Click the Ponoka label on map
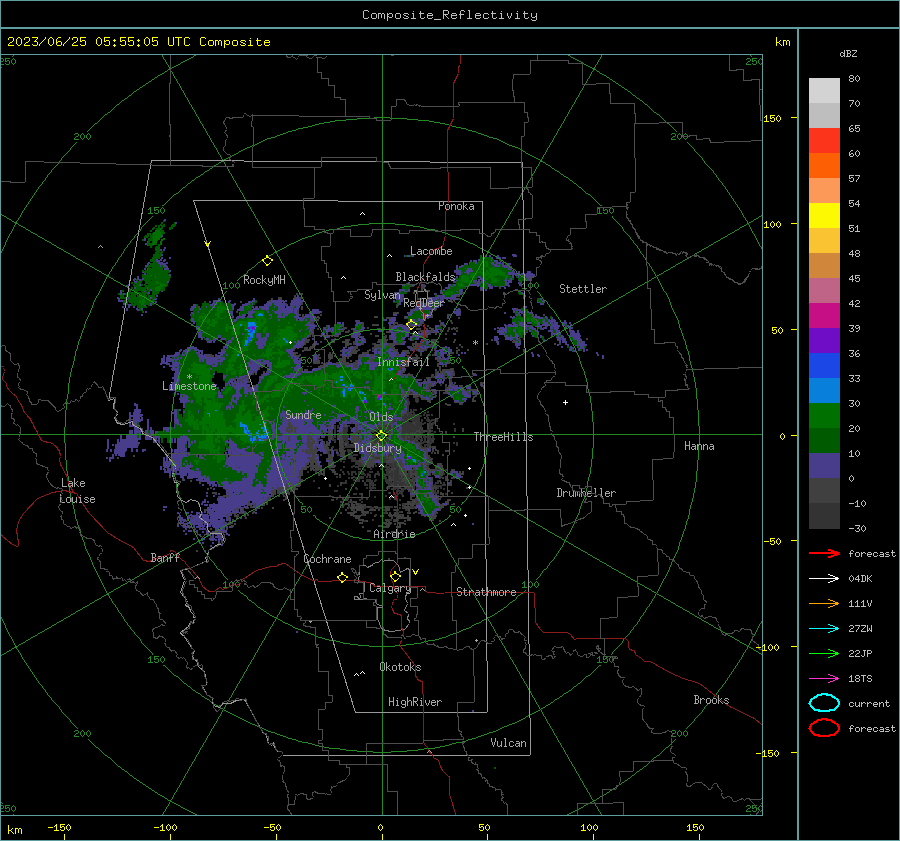 [456, 206]
